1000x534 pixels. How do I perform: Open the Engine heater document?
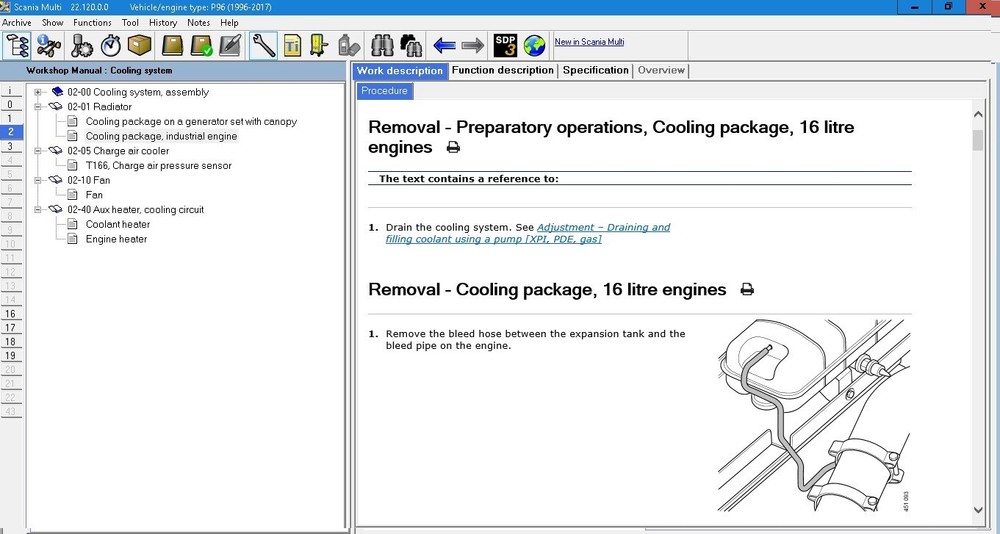tap(116, 239)
